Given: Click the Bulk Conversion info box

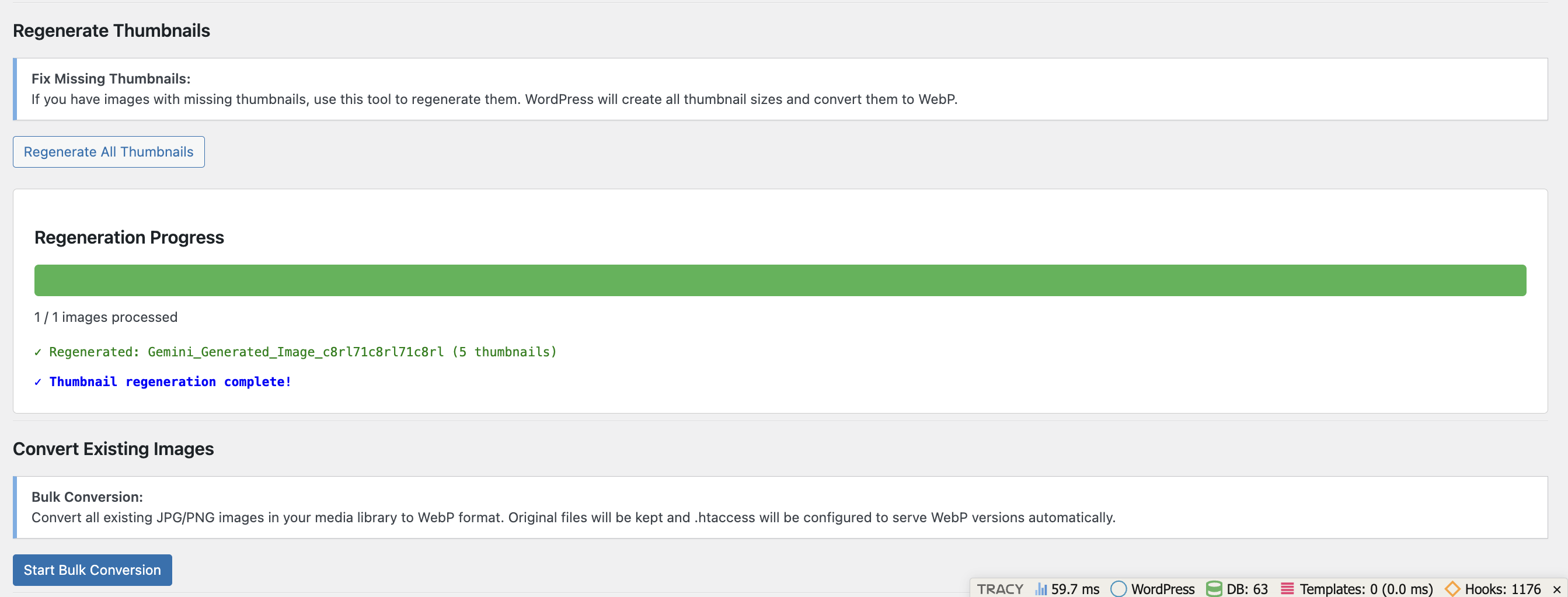Looking at the screenshot, I should [x=574, y=507].
